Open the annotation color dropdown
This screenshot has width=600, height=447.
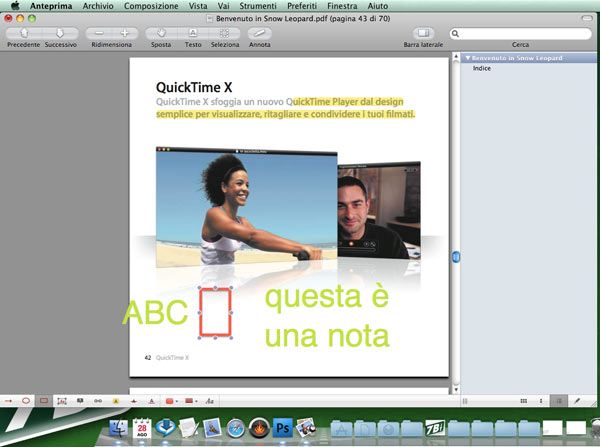point(174,400)
